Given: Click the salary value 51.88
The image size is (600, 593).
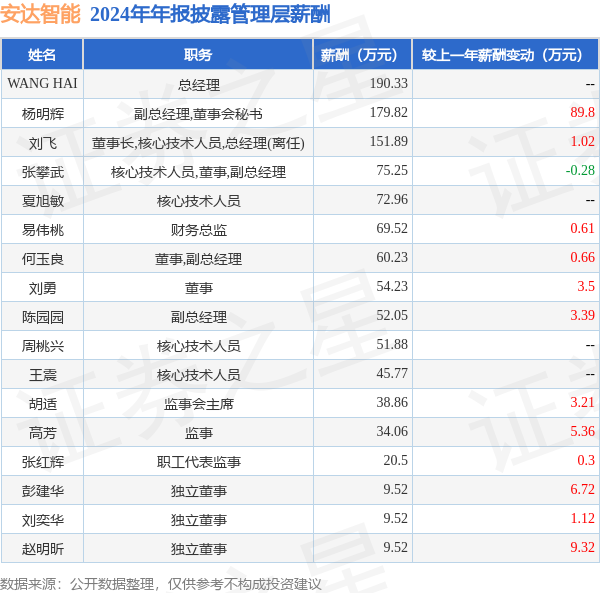Looking at the screenshot, I should pyautogui.click(x=392, y=345).
